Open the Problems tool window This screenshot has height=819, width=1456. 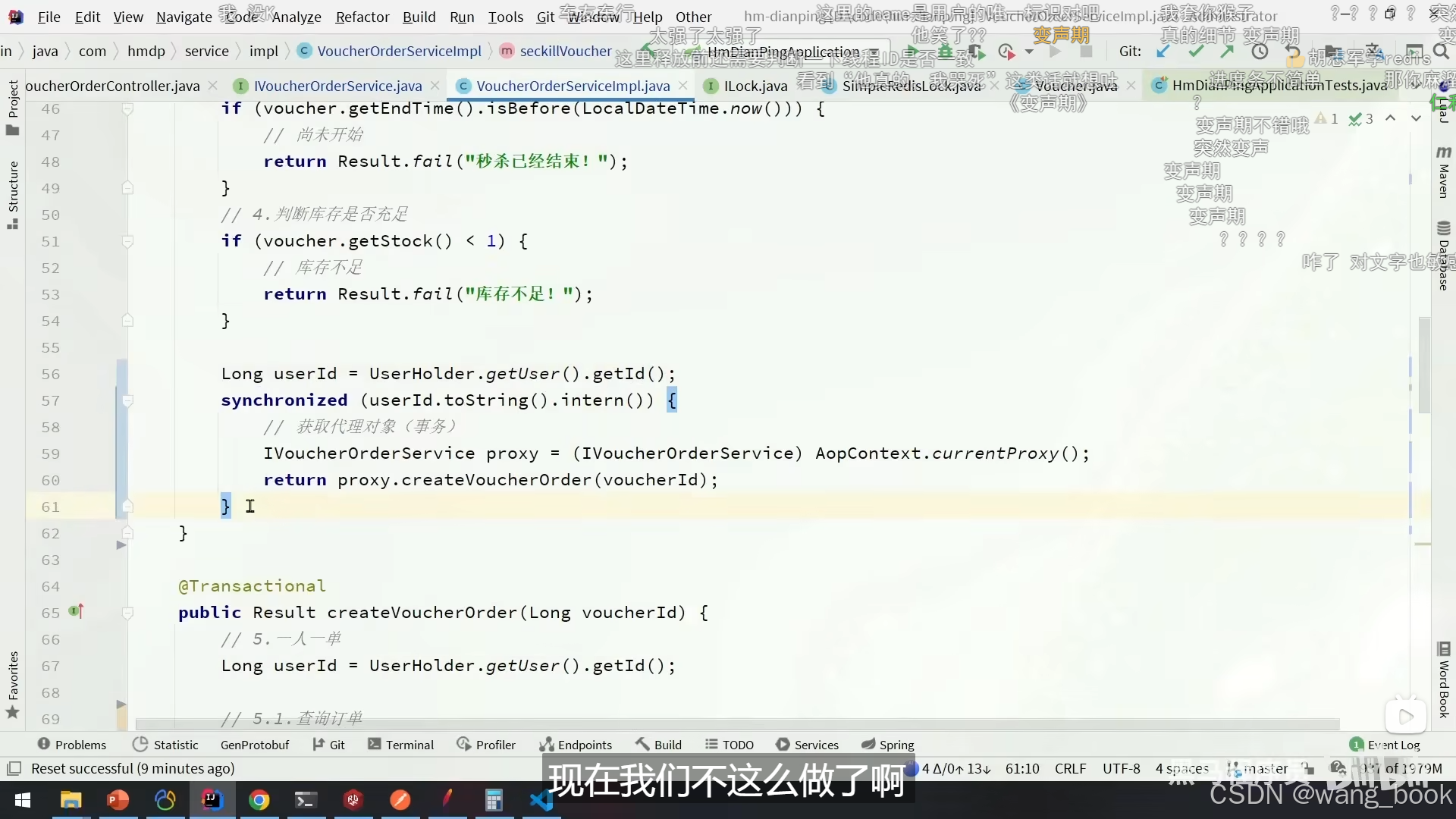pos(72,745)
